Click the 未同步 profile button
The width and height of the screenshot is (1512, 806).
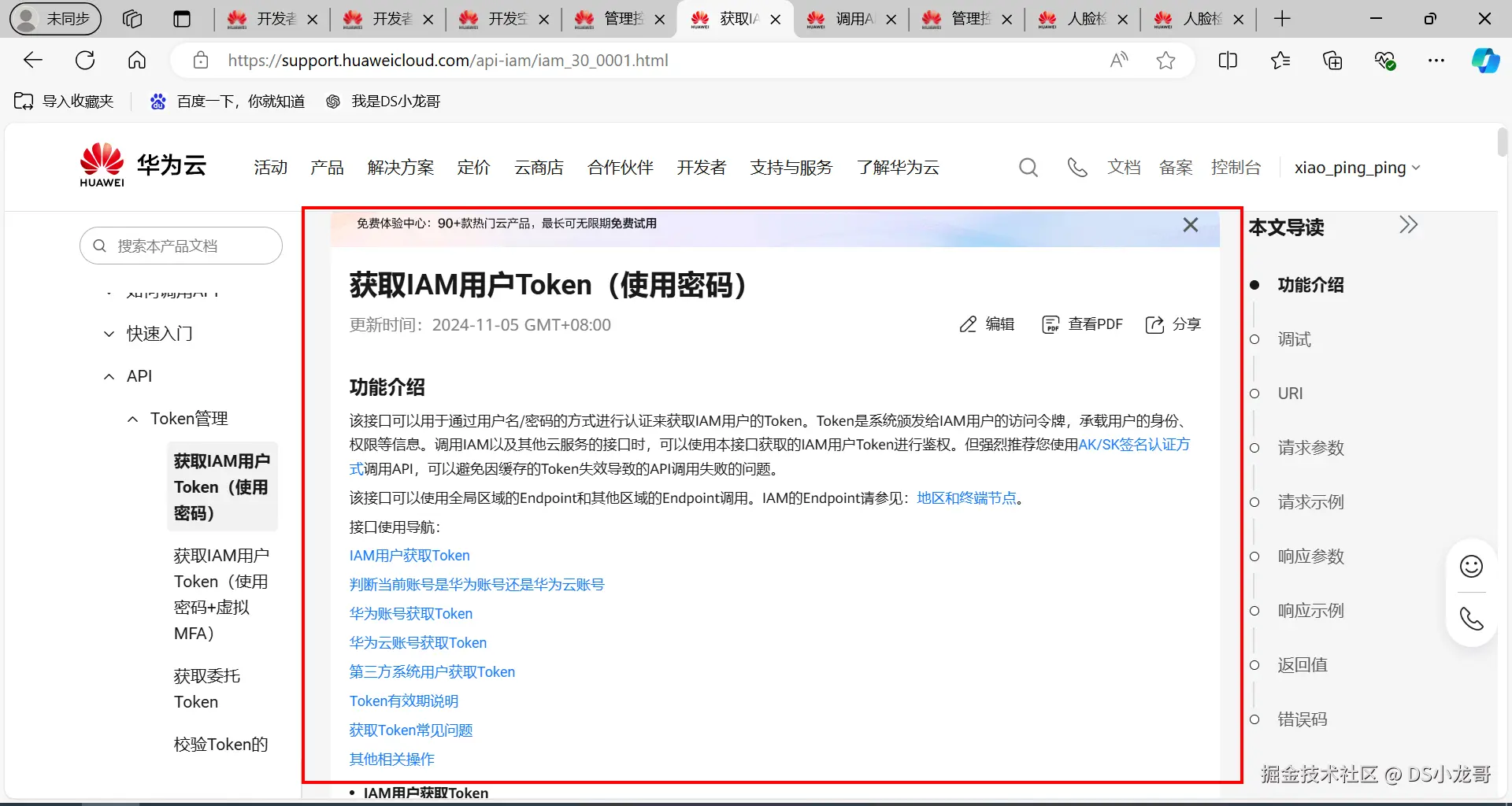[x=55, y=19]
